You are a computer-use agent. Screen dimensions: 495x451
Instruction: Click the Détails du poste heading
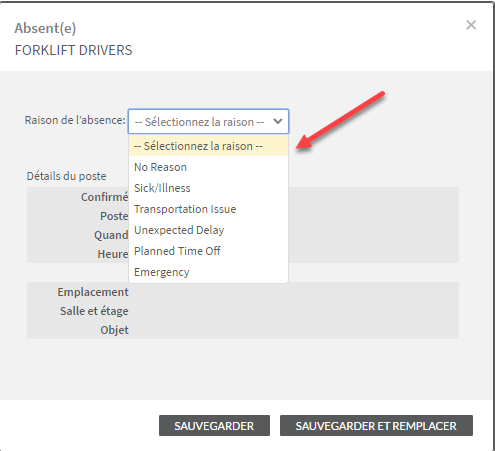tap(67, 176)
